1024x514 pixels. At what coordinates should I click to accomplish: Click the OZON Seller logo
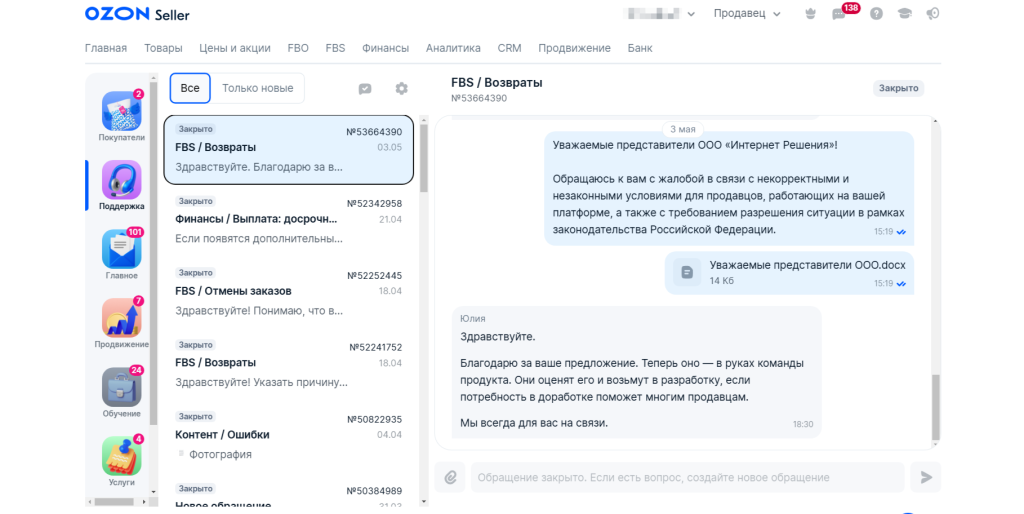pyautogui.click(x=137, y=14)
